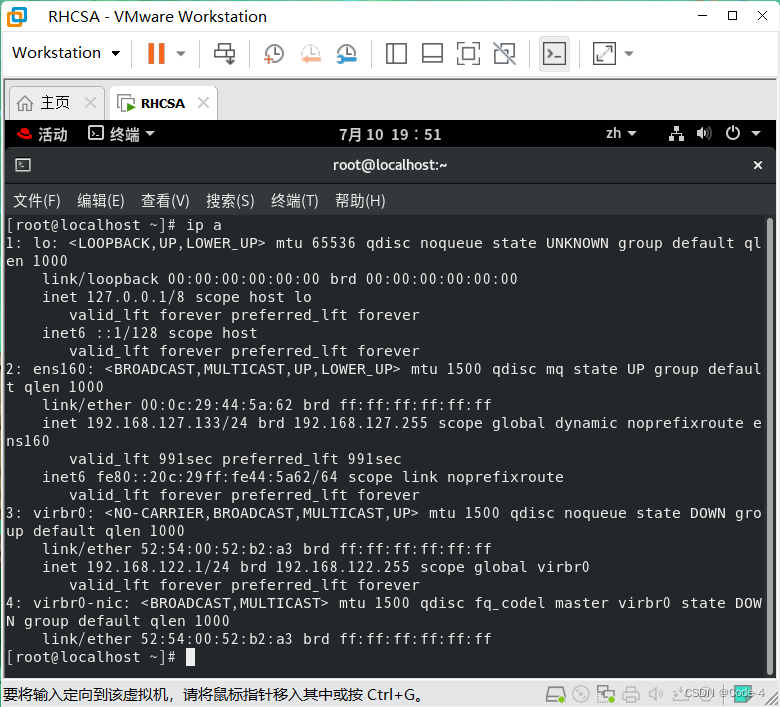This screenshot has height=707, width=780.
Task: Open the 活动 activities overview
Action: pyautogui.click(x=42, y=134)
